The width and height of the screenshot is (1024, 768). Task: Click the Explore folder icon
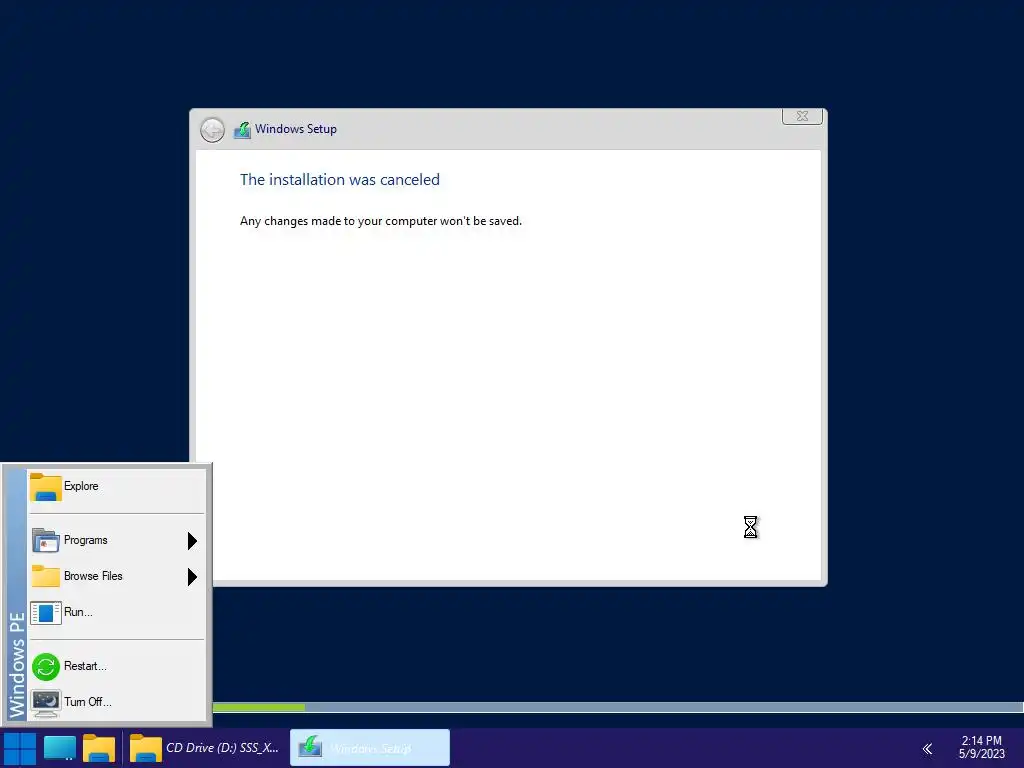click(x=46, y=487)
